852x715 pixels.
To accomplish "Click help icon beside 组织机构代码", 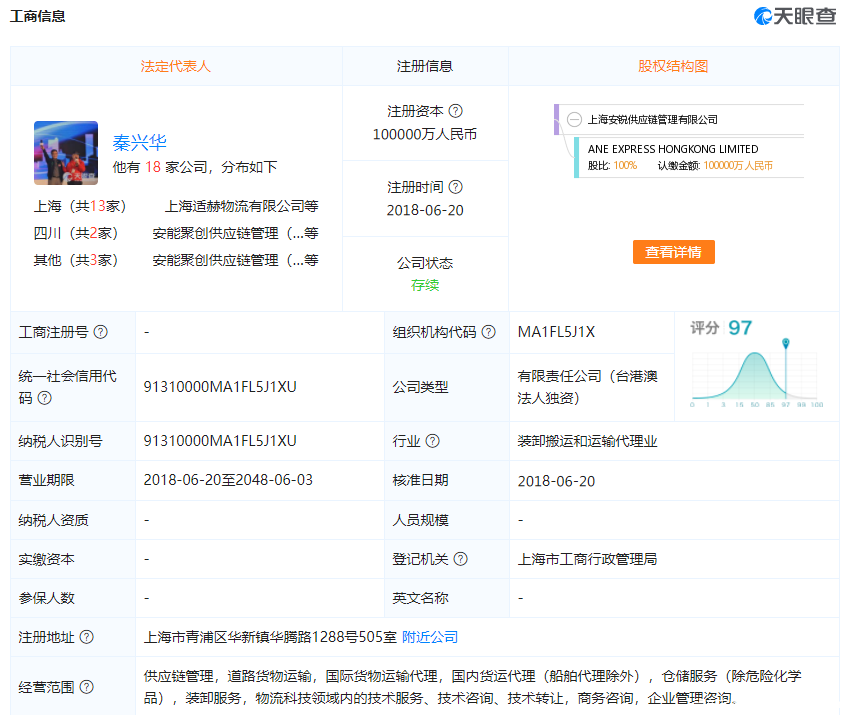I will (x=488, y=332).
